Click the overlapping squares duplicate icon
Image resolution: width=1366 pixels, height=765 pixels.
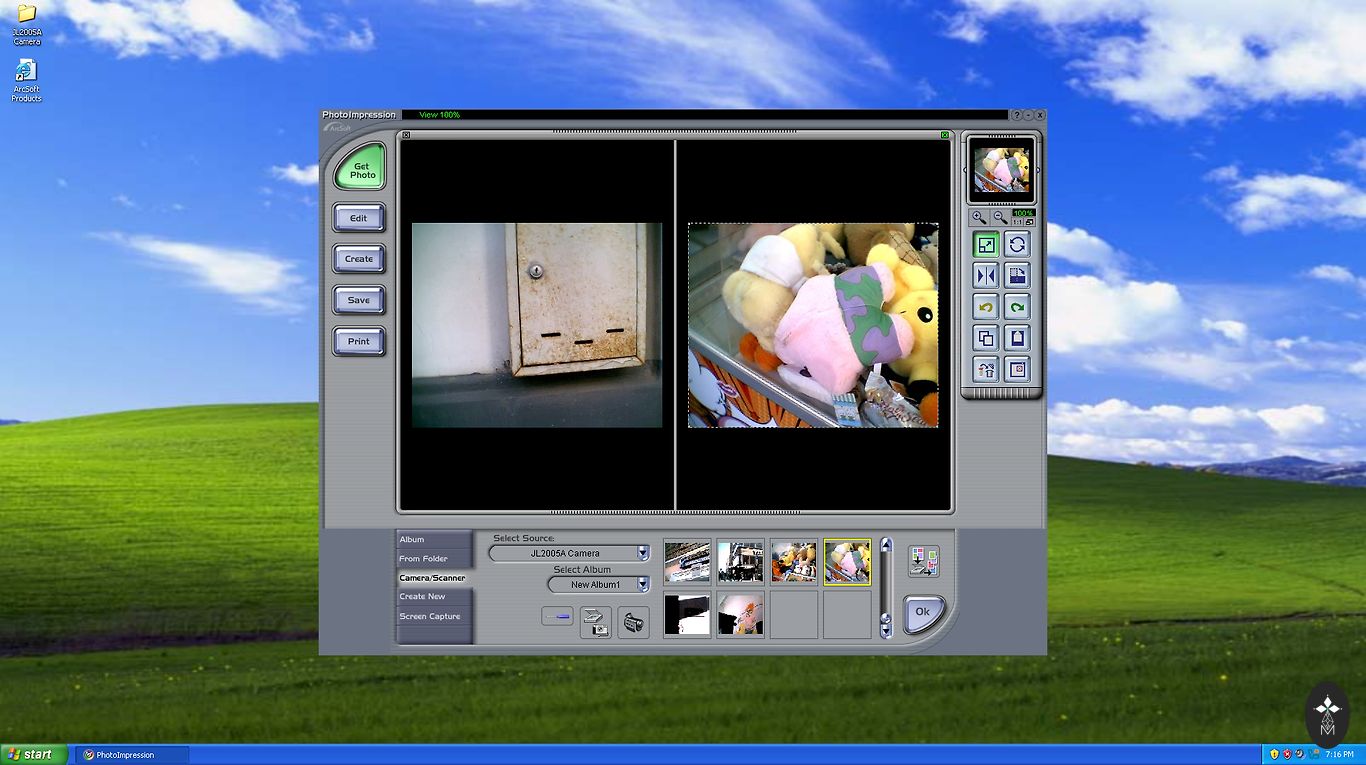(986, 338)
